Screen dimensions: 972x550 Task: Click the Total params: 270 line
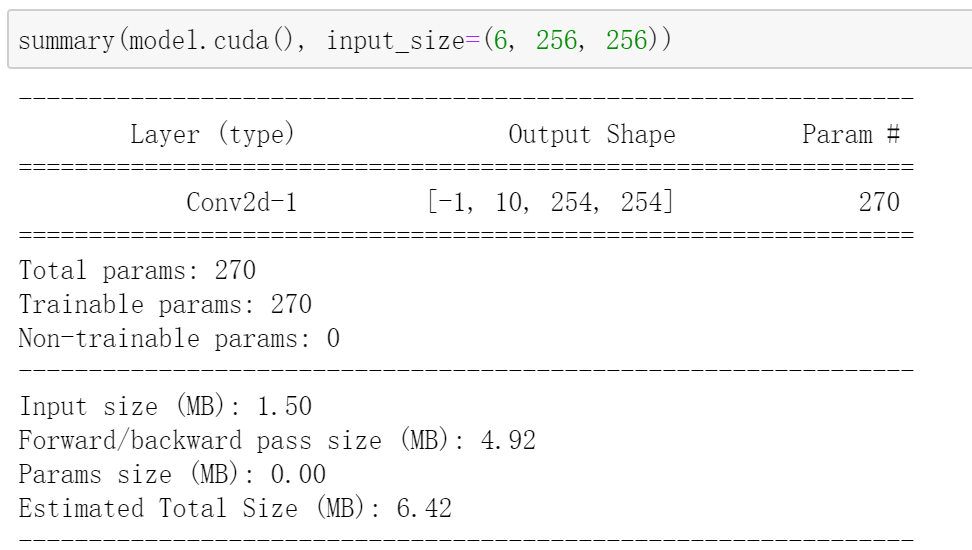click(x=137, y=270)
